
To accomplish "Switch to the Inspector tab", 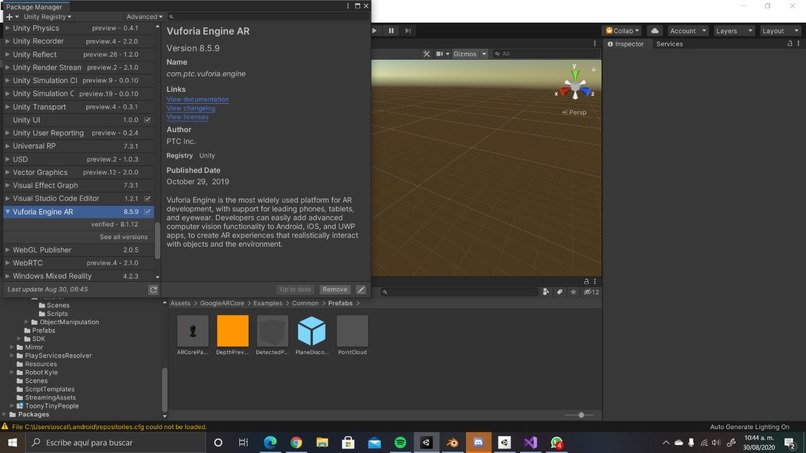I will click(x=626, y=44).
